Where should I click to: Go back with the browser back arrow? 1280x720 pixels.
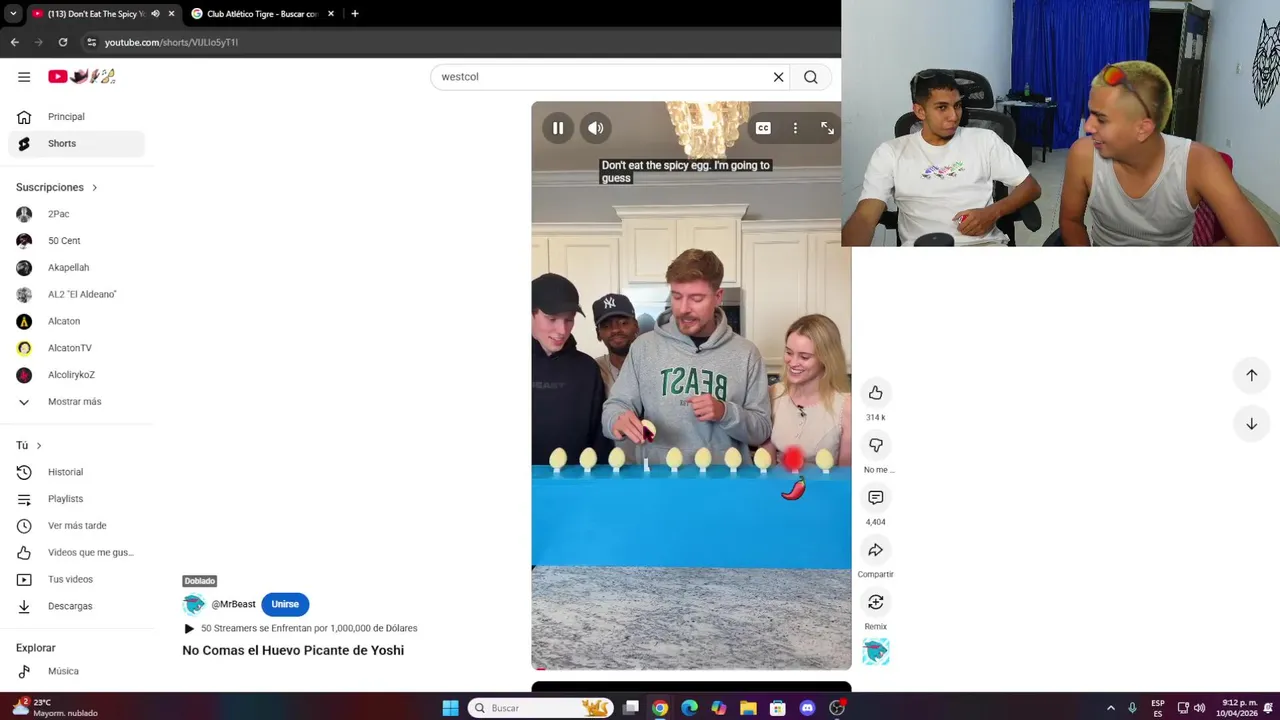pyautogui.click(x=14, y=42)
